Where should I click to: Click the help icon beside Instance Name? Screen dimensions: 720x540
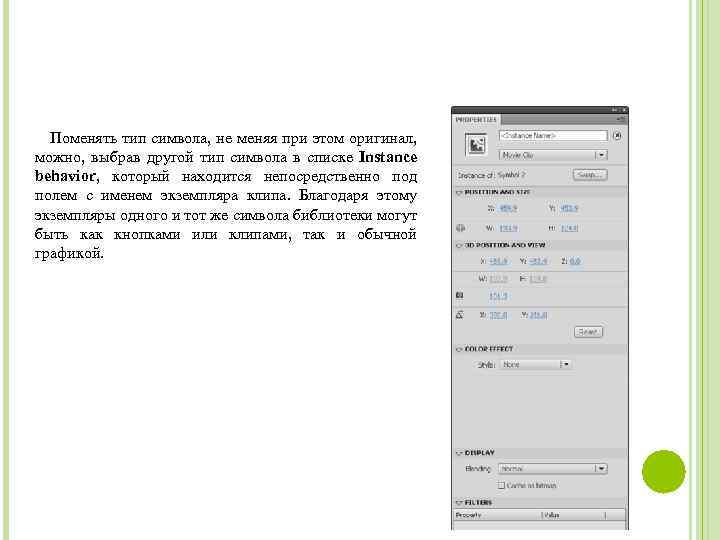(x=618, y=136)
